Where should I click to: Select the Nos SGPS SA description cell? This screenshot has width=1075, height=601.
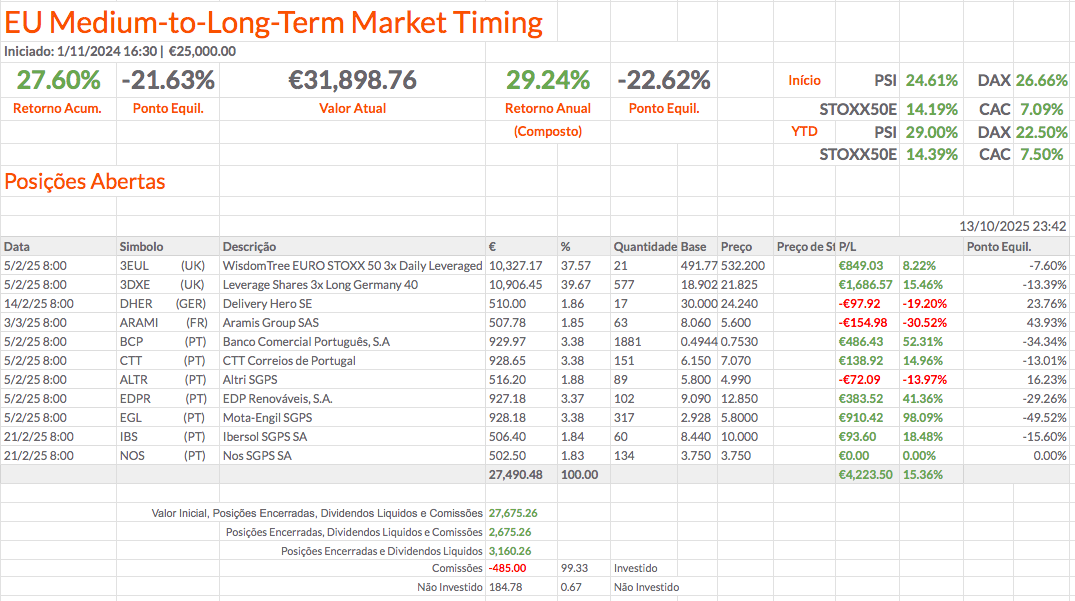point(257,455)
